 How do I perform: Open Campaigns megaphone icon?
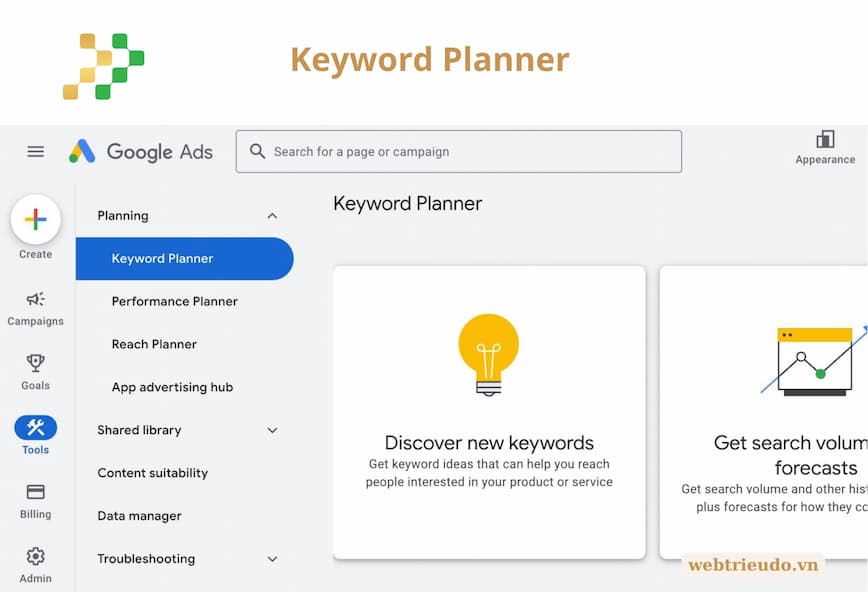click(35, 299)
